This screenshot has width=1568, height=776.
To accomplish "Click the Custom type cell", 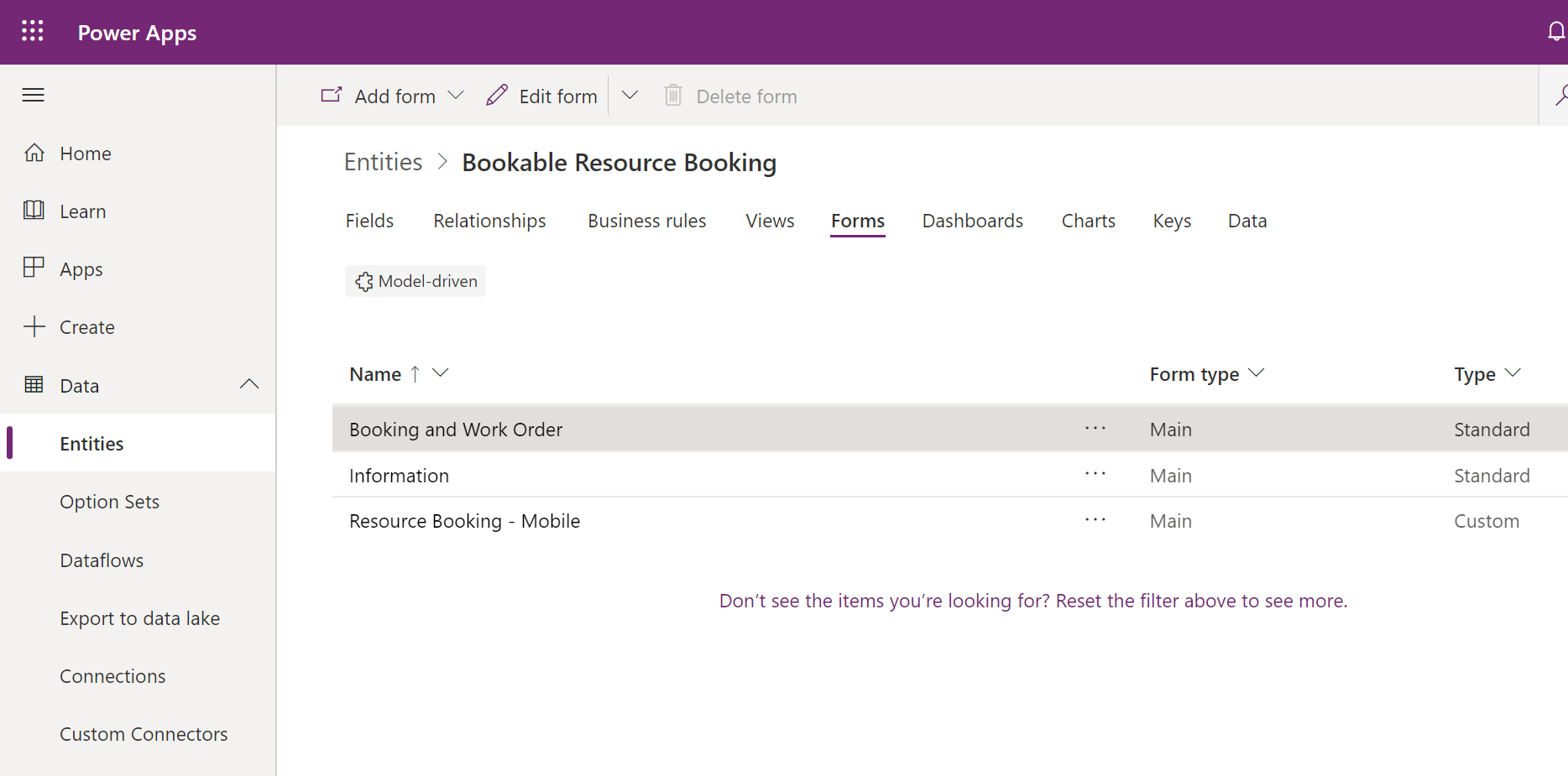I will click(x=1487, y=521).
